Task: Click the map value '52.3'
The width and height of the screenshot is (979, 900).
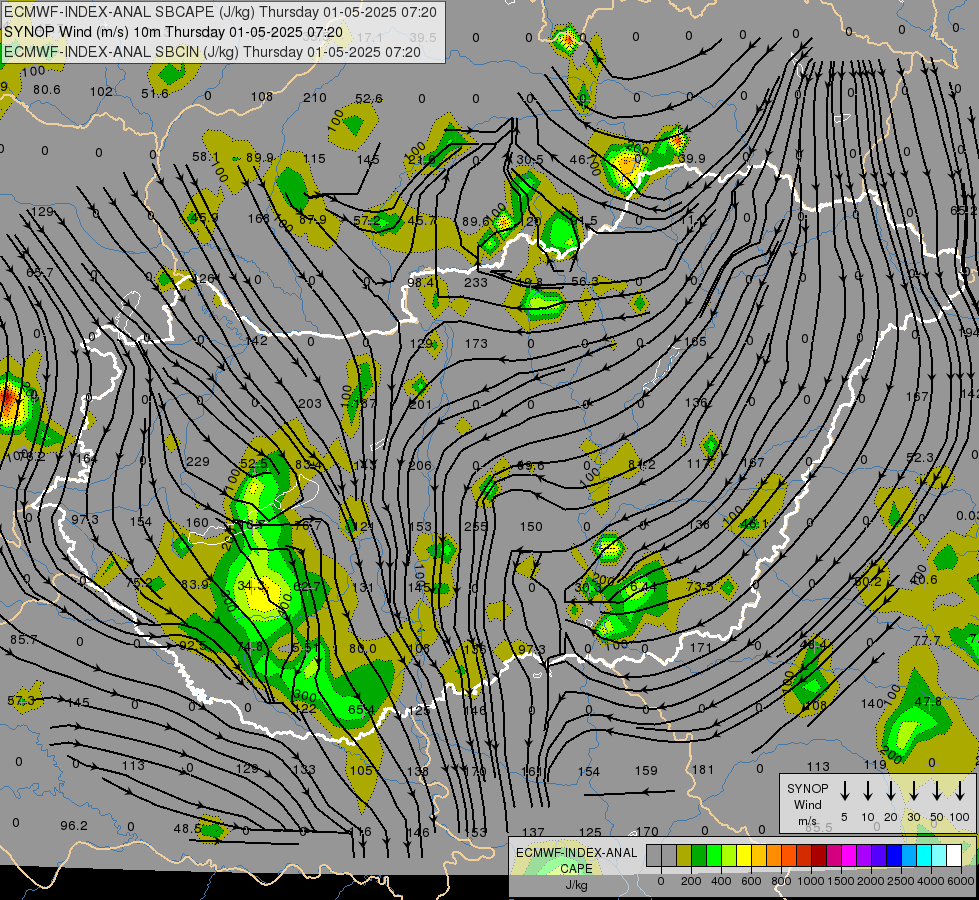Action: tap(920, 458)
